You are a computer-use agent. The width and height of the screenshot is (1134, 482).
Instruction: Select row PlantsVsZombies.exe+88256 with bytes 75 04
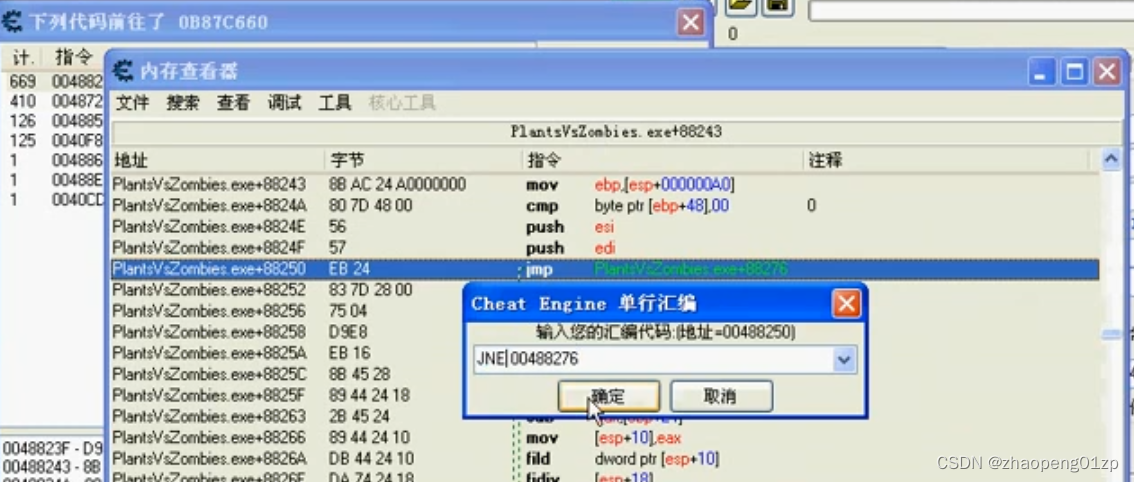[286, 311]
